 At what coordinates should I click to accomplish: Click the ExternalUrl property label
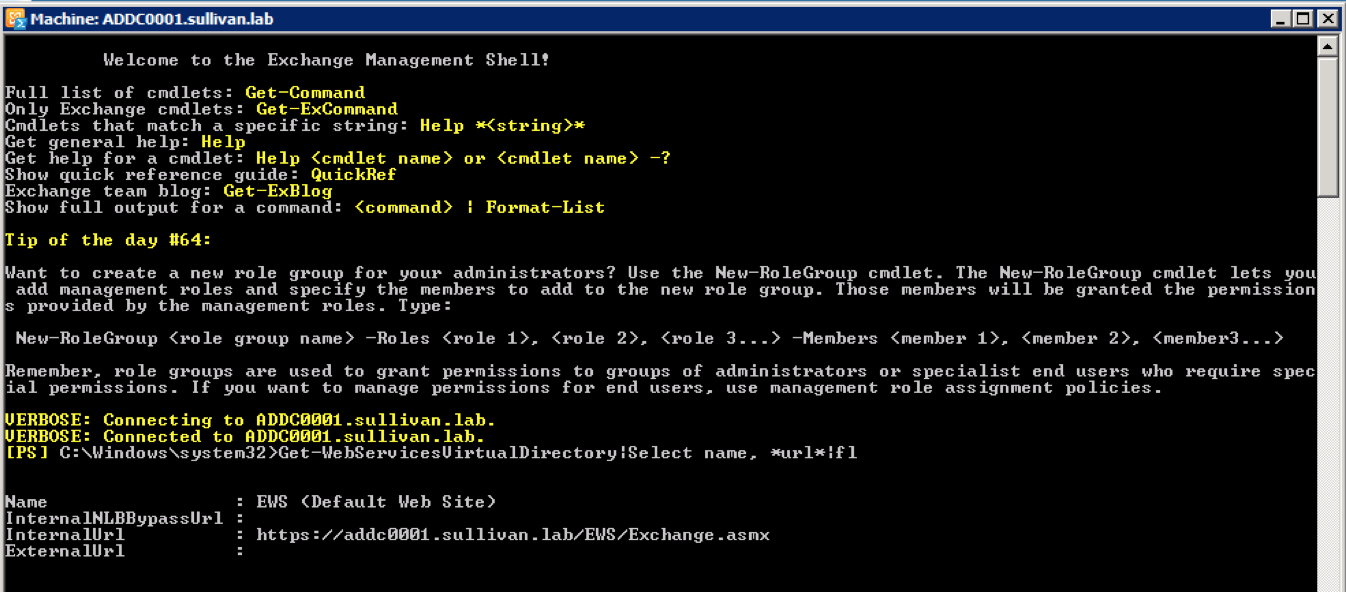pyautogui.click(x=65, y=551)
